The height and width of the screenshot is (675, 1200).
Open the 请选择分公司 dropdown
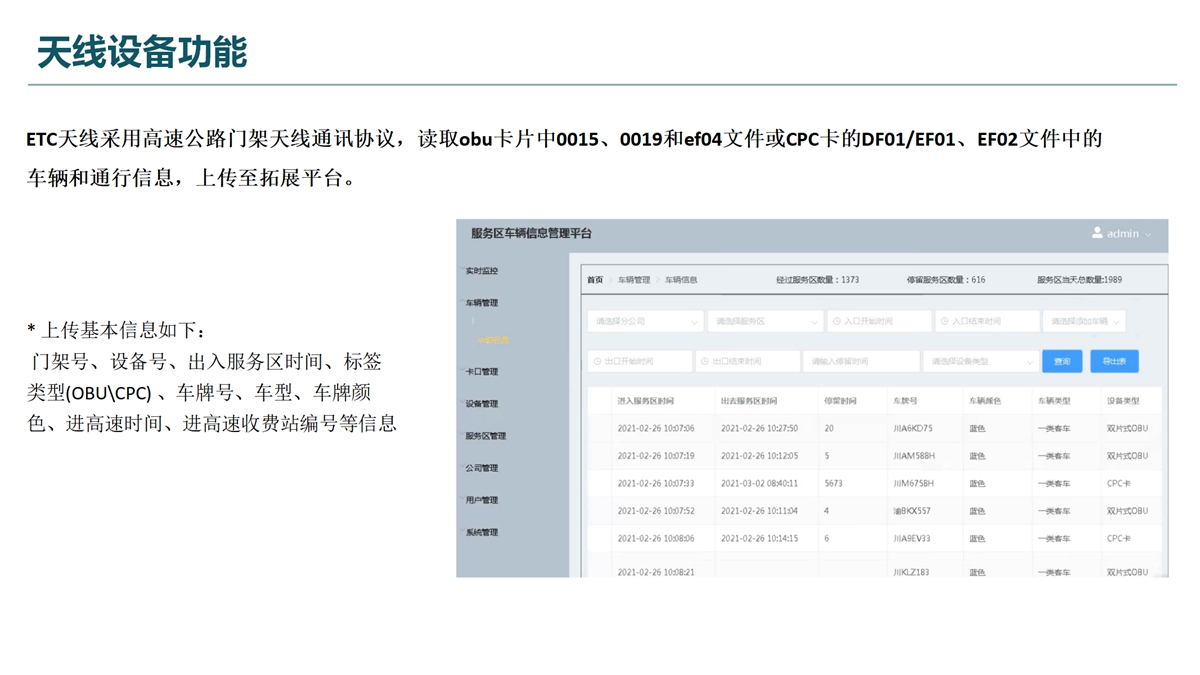[644, 322]
